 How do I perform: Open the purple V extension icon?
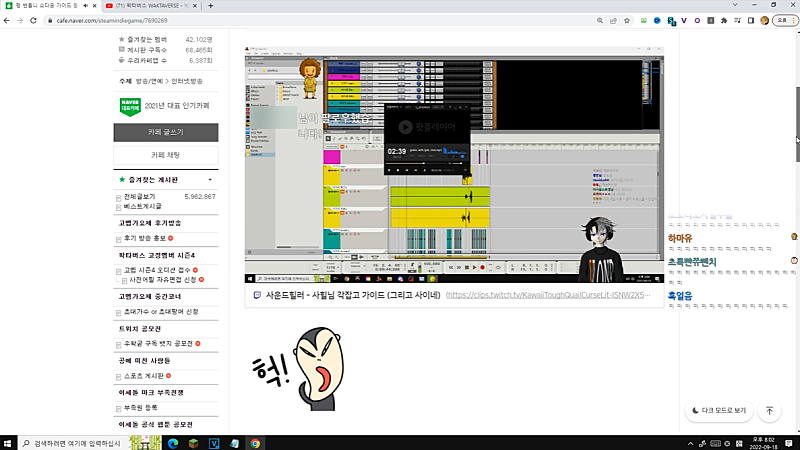point(684,20)
